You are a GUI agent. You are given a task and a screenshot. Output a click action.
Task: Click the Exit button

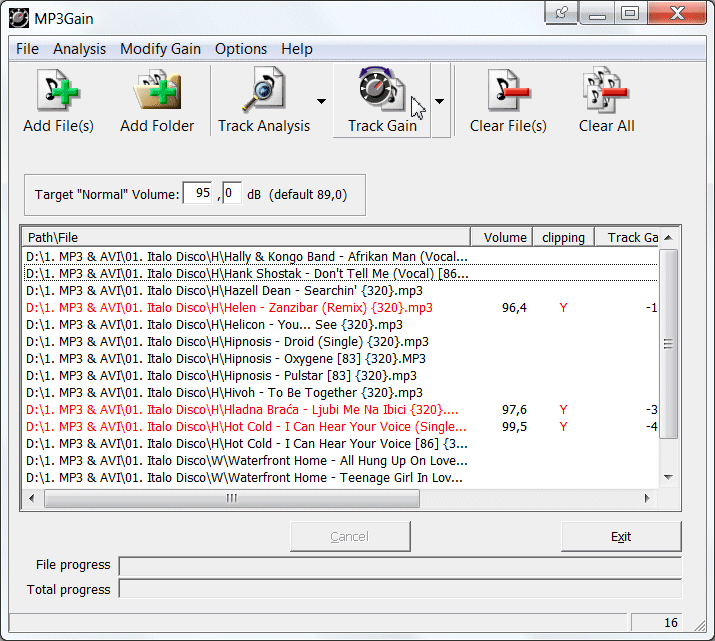tap(621, 537)
